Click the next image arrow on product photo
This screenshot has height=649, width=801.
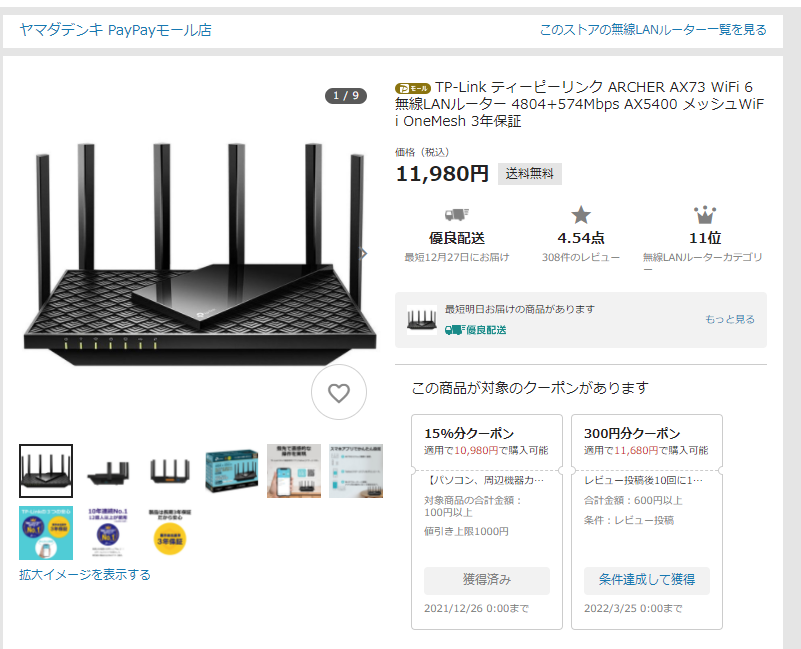coord(364,253)
